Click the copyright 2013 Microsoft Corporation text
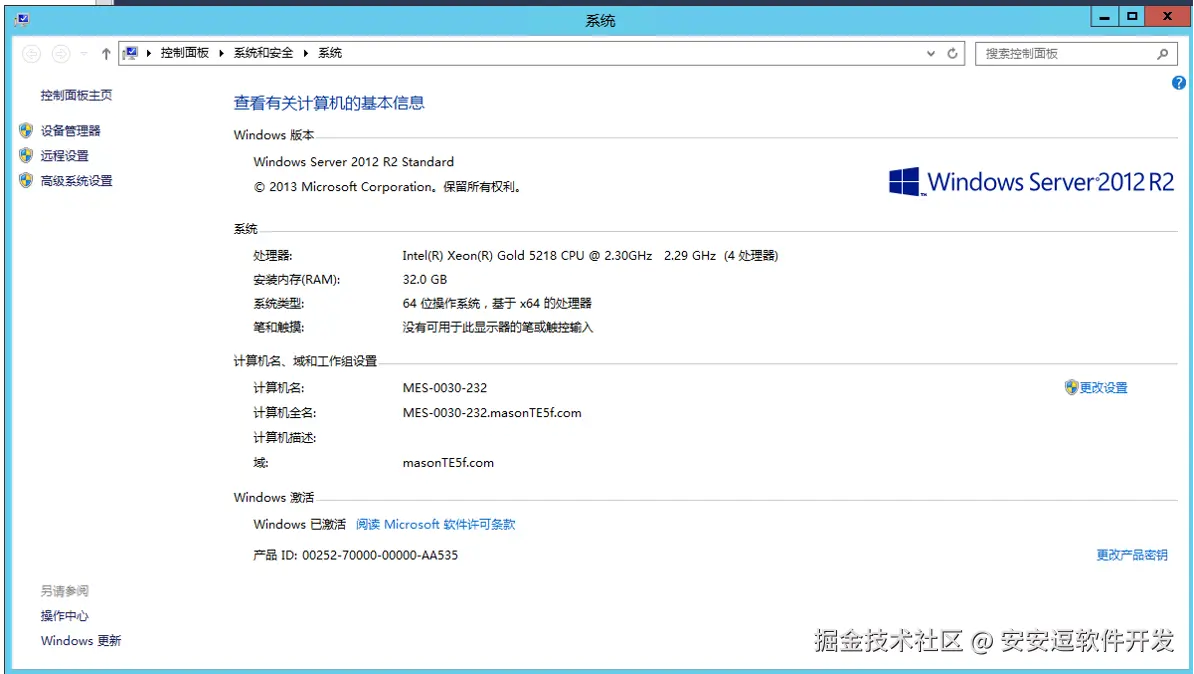1194x674 pixels. (388, 187)
